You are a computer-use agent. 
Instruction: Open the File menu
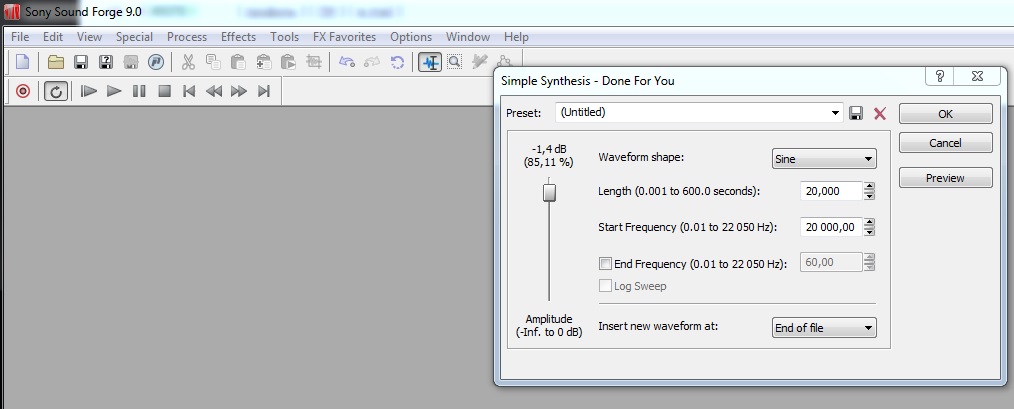20,37
